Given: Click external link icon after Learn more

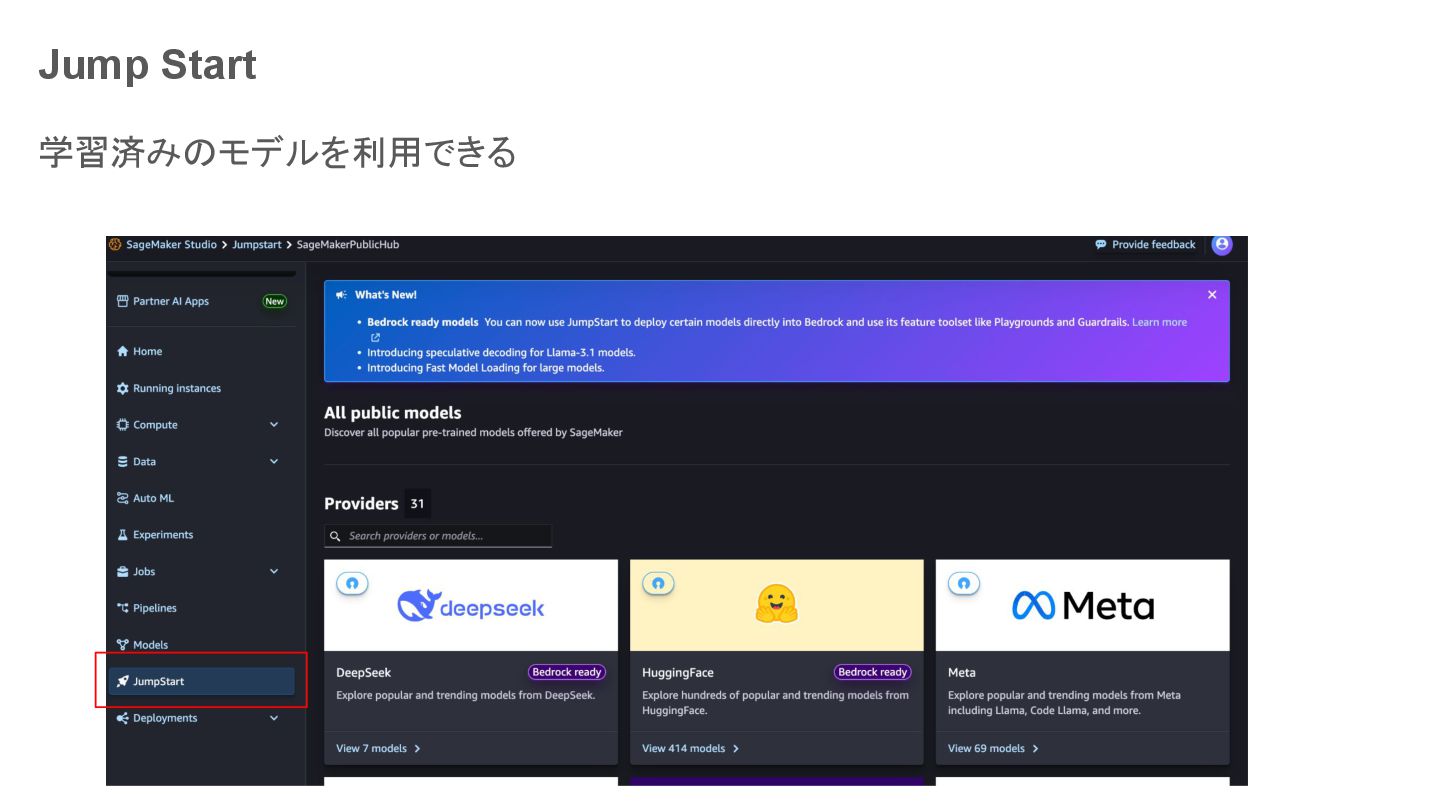Looking at the screenshot, I should coord(375,338).
